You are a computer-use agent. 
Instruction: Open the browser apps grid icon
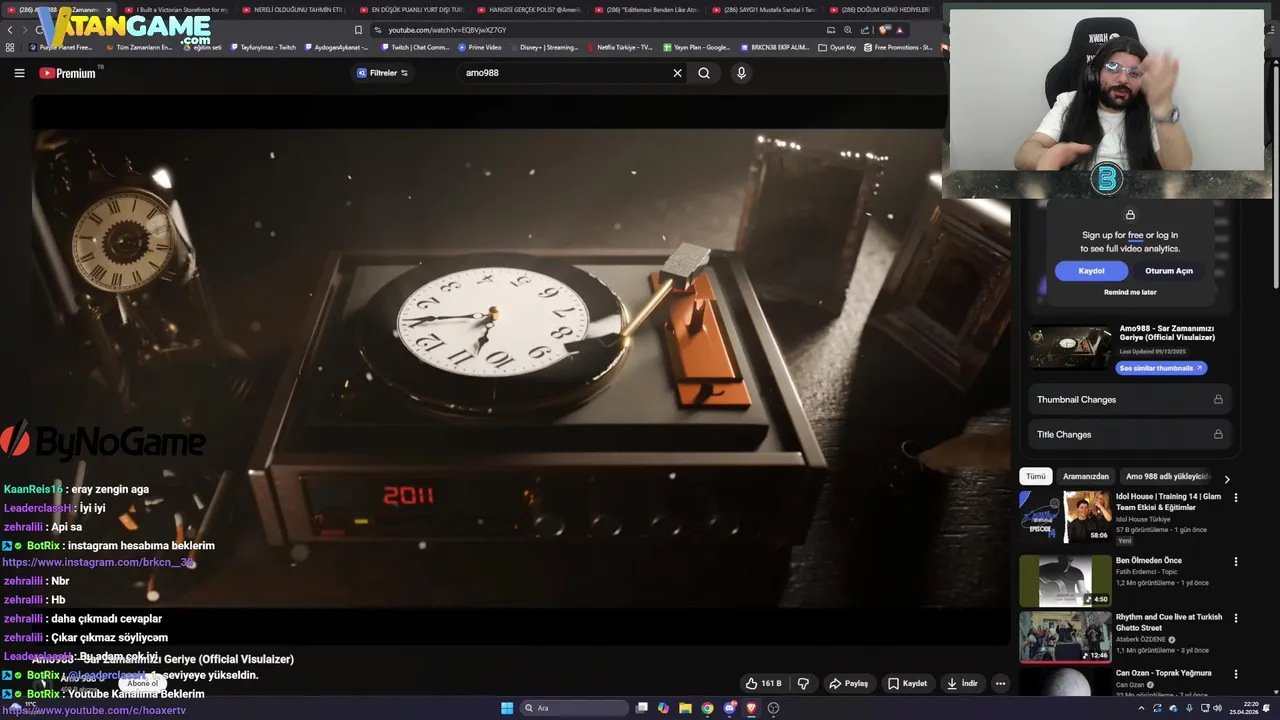pyautogui.click(x=10, y=47)
